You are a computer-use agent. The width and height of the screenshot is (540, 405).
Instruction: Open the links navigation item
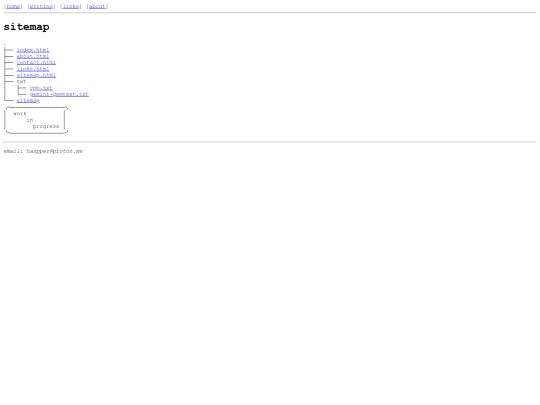[x=71, y=6]
